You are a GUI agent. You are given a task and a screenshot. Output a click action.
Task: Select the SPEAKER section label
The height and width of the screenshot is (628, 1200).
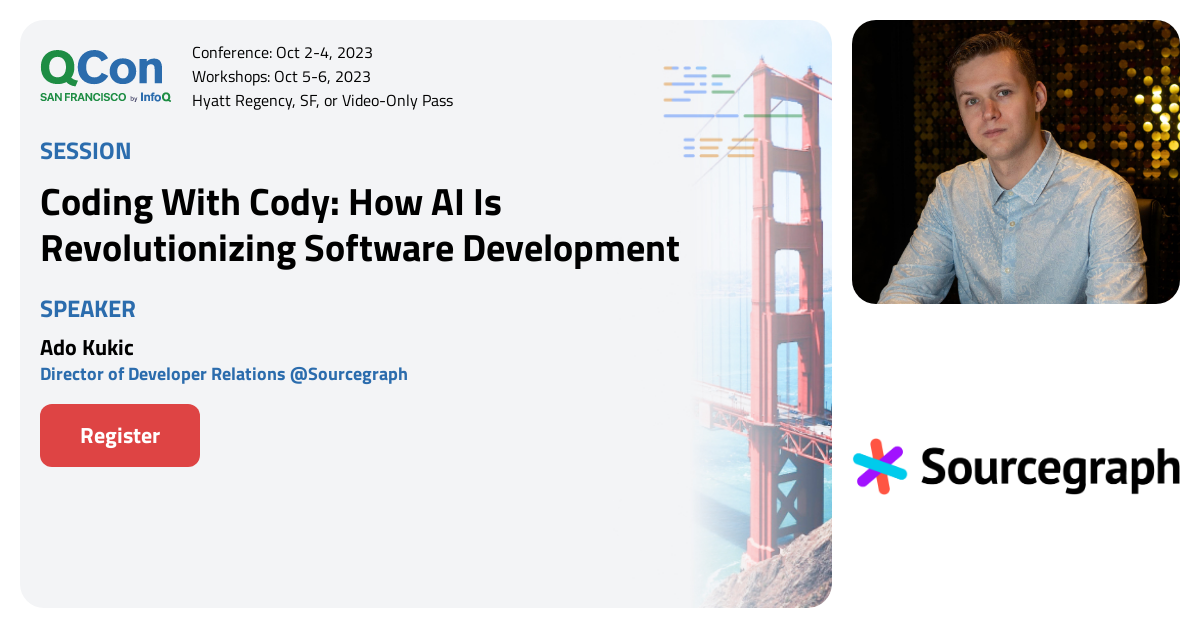(88, 309)
